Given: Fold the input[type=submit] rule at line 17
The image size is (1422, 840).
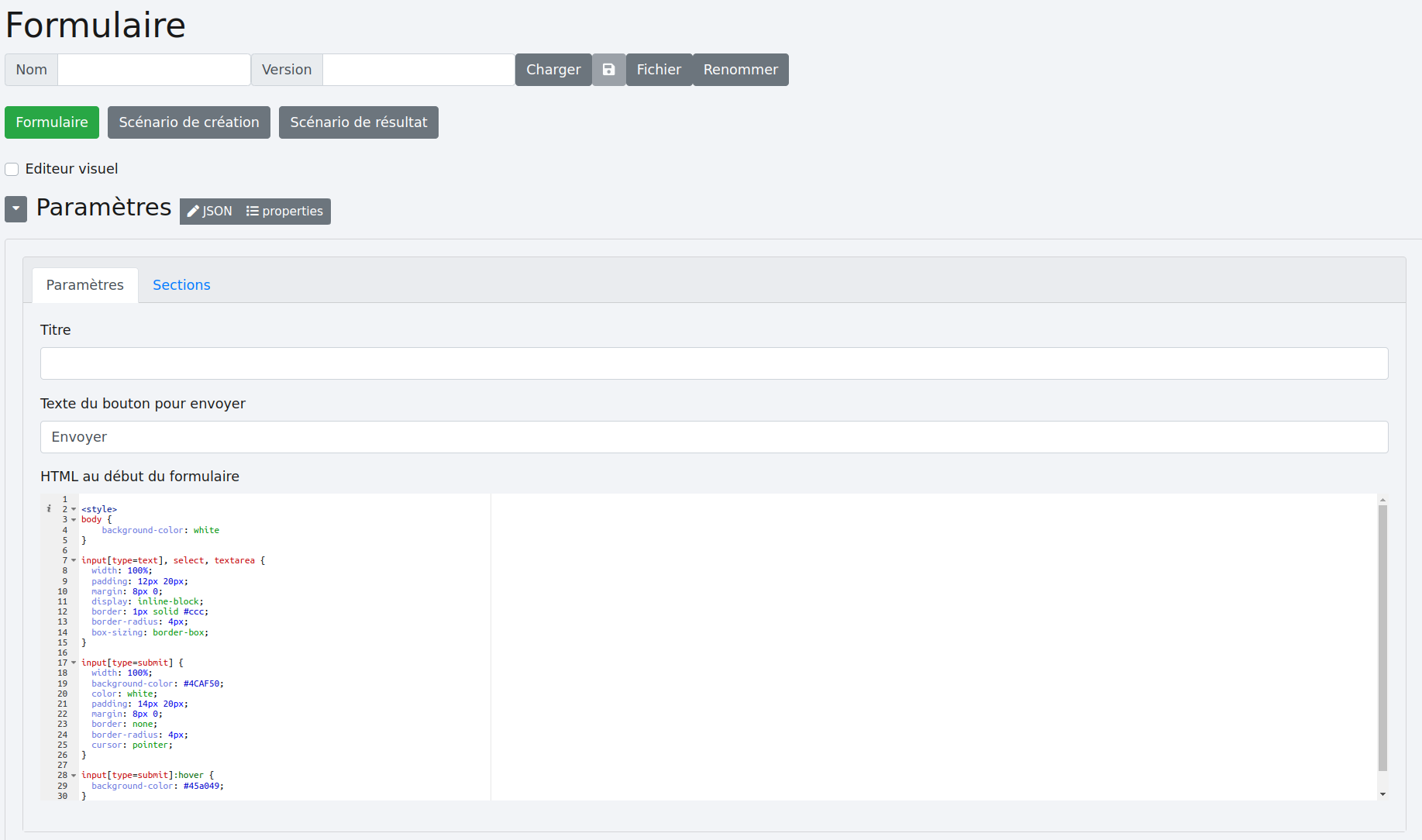Looking at the screenshot, I should (74, 663).
